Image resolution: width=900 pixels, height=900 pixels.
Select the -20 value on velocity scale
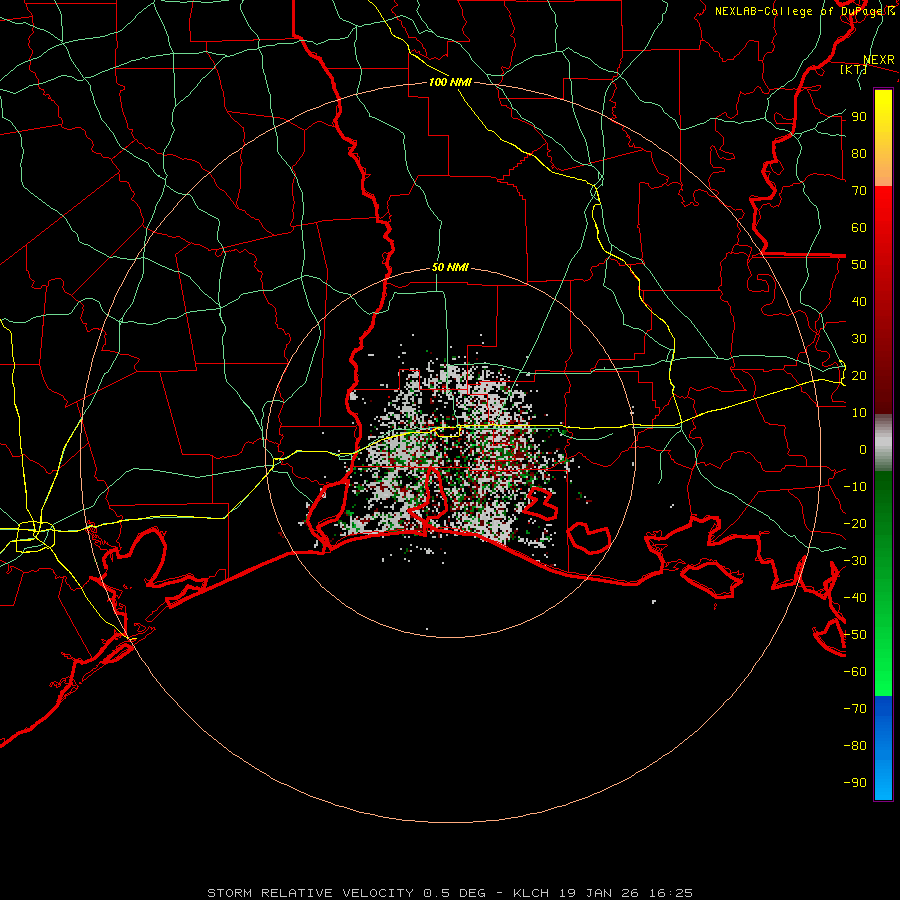point(855,523)
